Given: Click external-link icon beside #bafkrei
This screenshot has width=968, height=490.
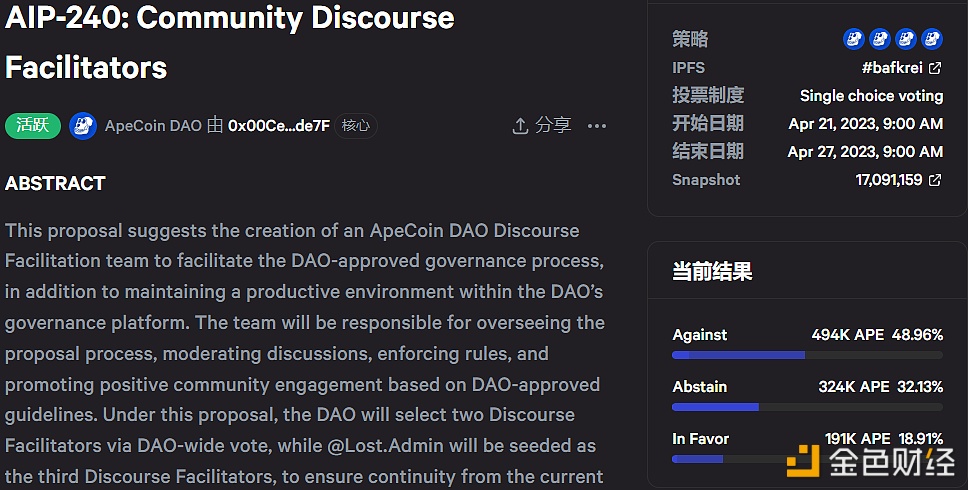Looking at the screenshot, I should [935, 68].
